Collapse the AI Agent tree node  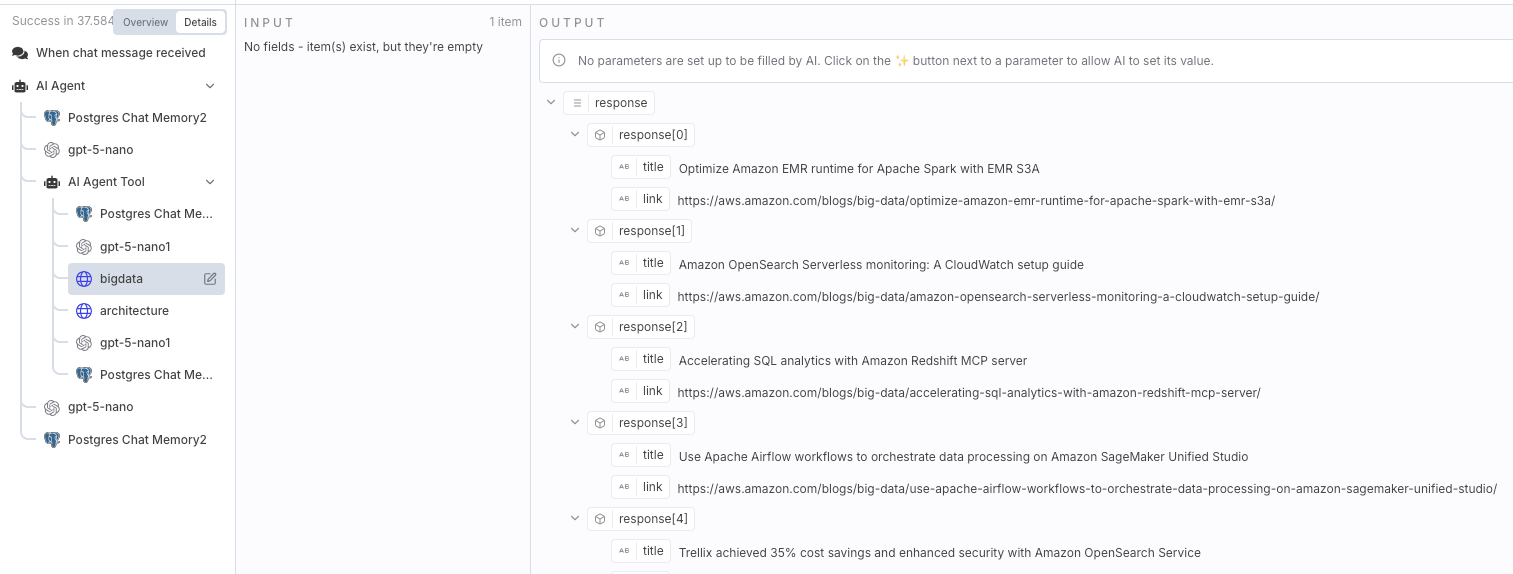(x=210, y=86)
